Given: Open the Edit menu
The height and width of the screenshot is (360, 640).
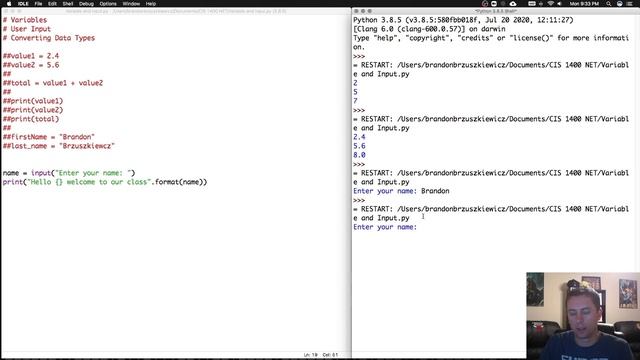Looking at the screenshot, I should (x=52, y=4).
